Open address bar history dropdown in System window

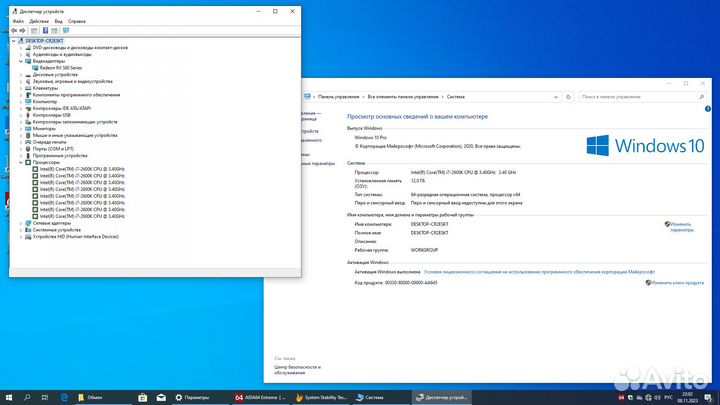coord(556,97)
